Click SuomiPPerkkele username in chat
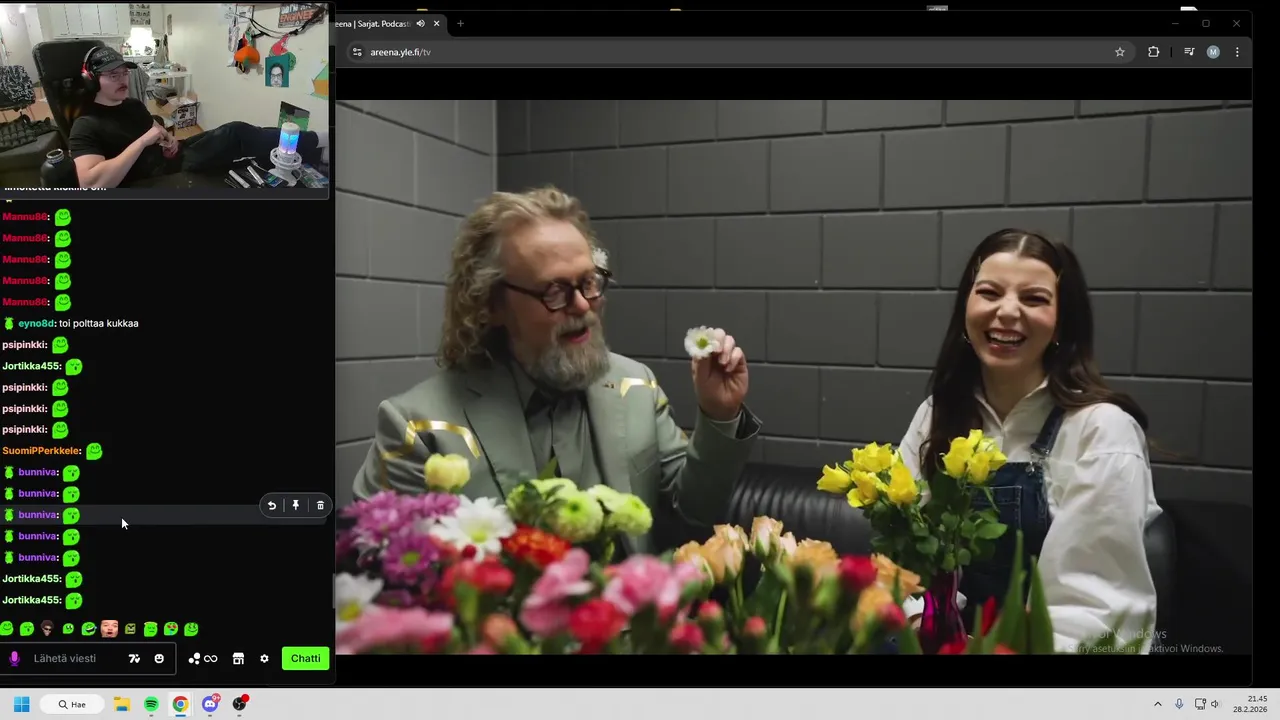Viewport: 1280px width, 720px height. click(x=40, y=451)
